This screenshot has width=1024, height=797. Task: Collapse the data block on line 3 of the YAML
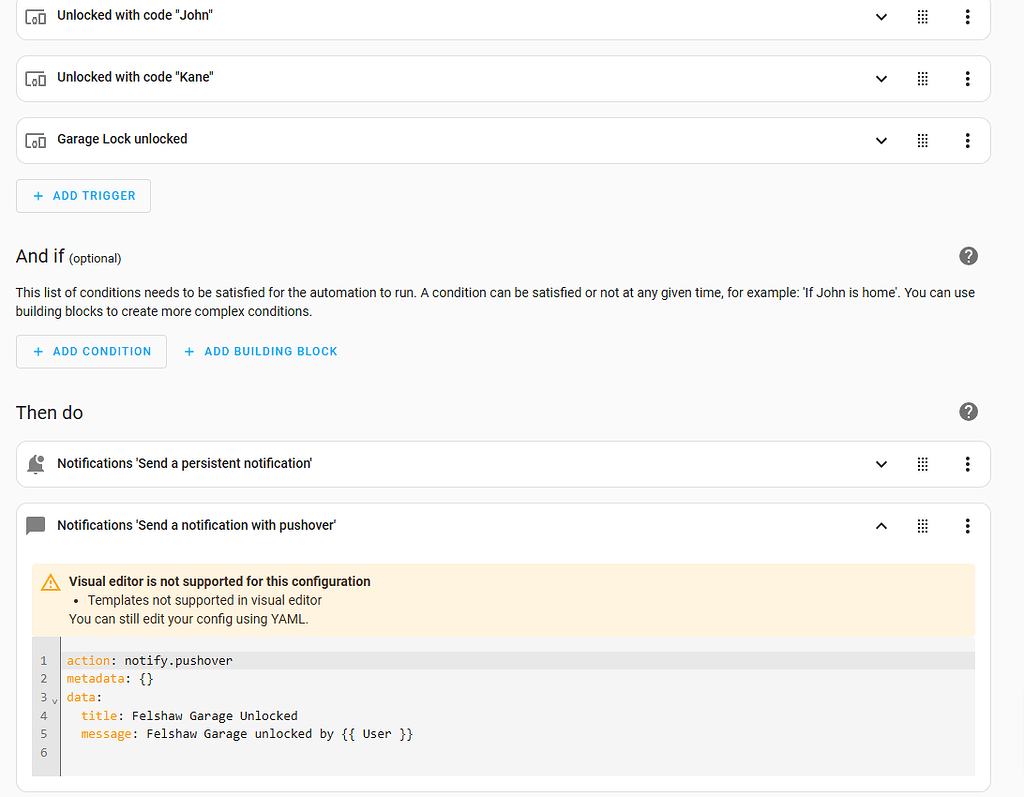coord(53,699)
